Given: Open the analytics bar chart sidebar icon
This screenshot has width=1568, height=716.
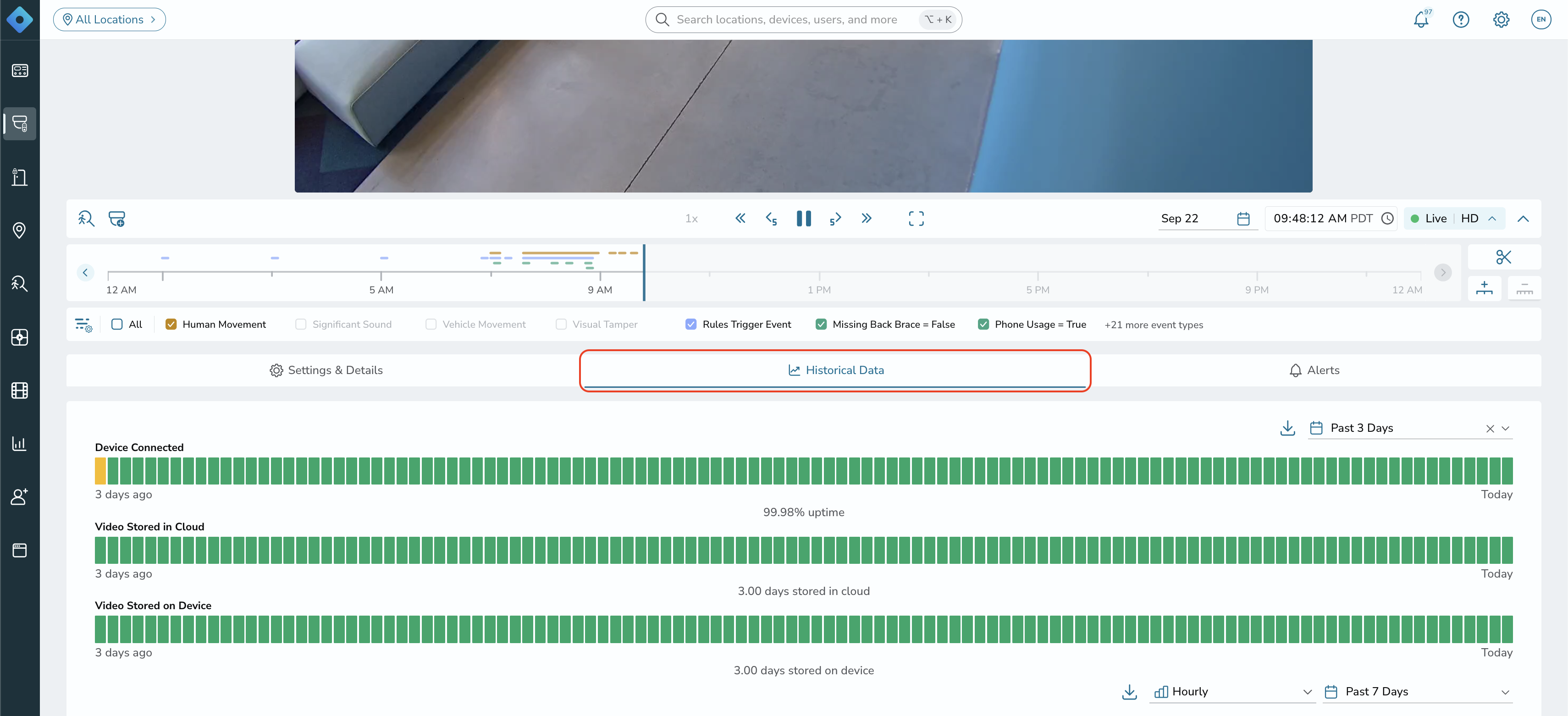Looking at the screenshot, I should coord(19,443).
